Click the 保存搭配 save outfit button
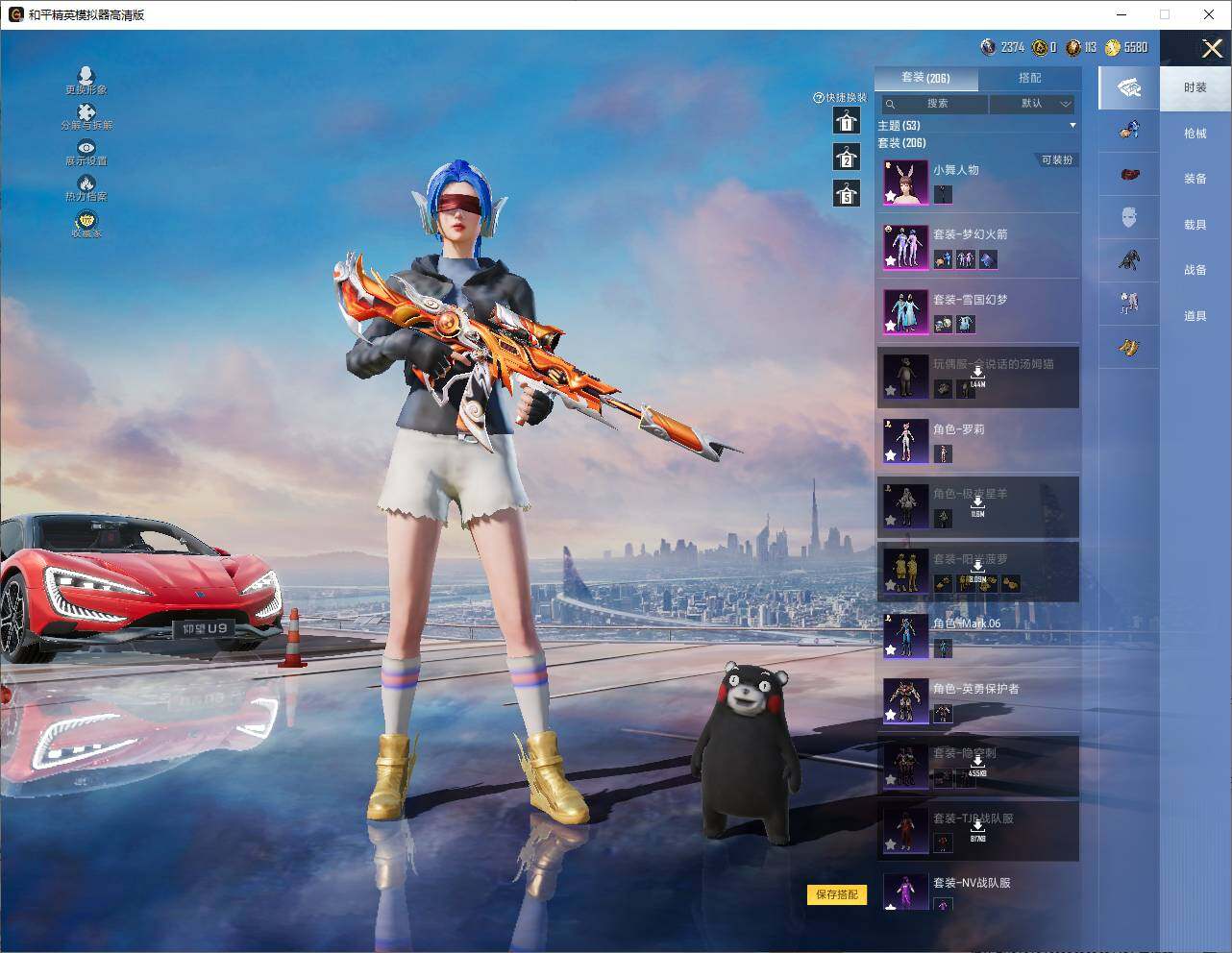 (837, 894)
